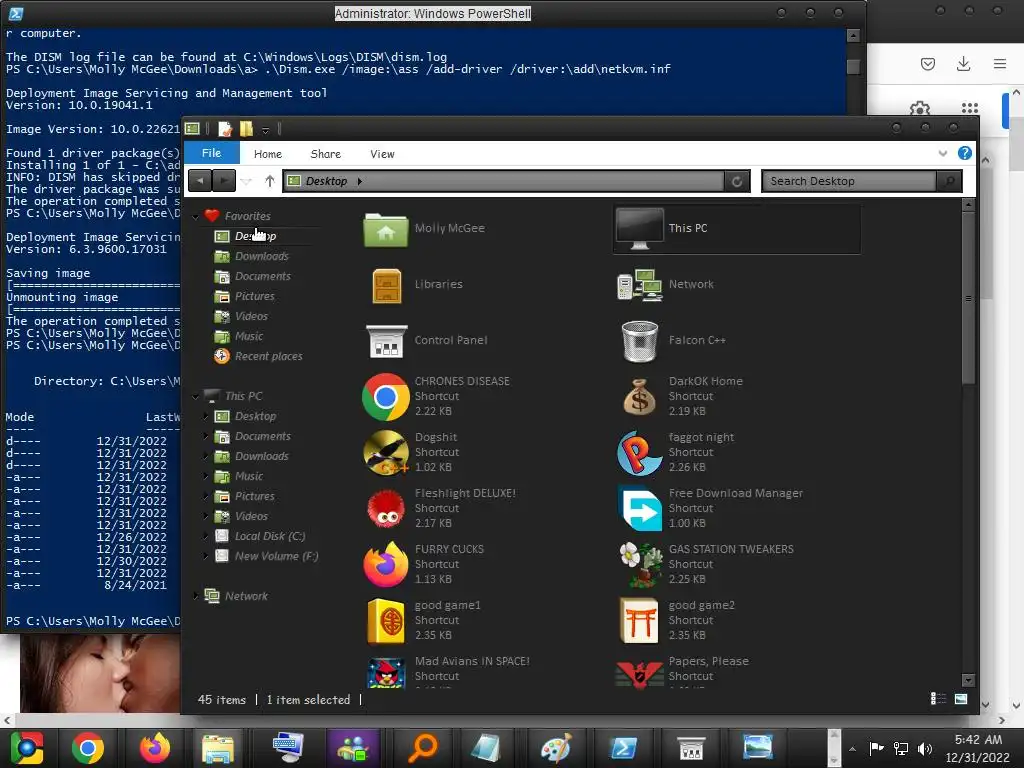This screenshot has height=768, width=1024.
Task: Click the Desktop address bar field
Action: 504,182
